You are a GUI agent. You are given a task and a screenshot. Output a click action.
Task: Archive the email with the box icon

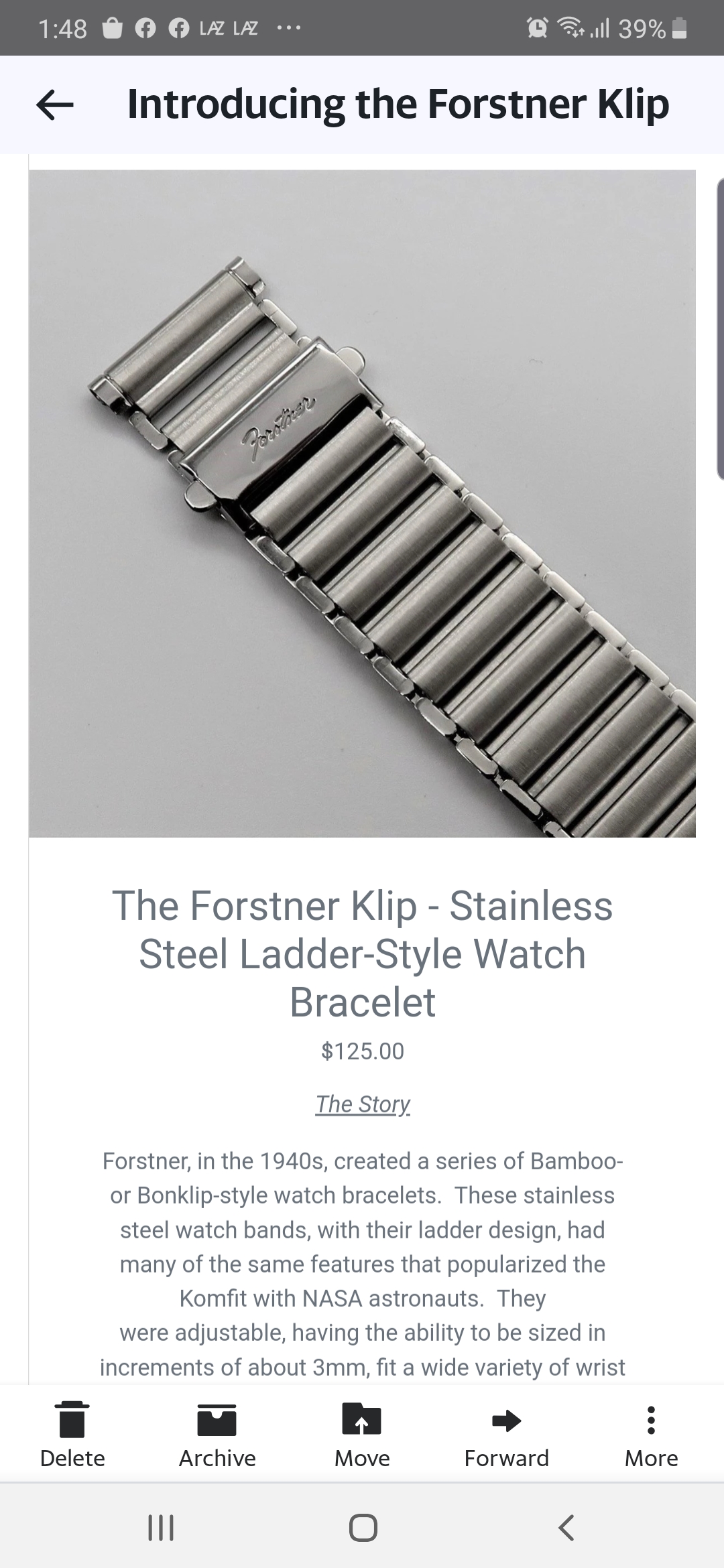[x=217, y=1420]
